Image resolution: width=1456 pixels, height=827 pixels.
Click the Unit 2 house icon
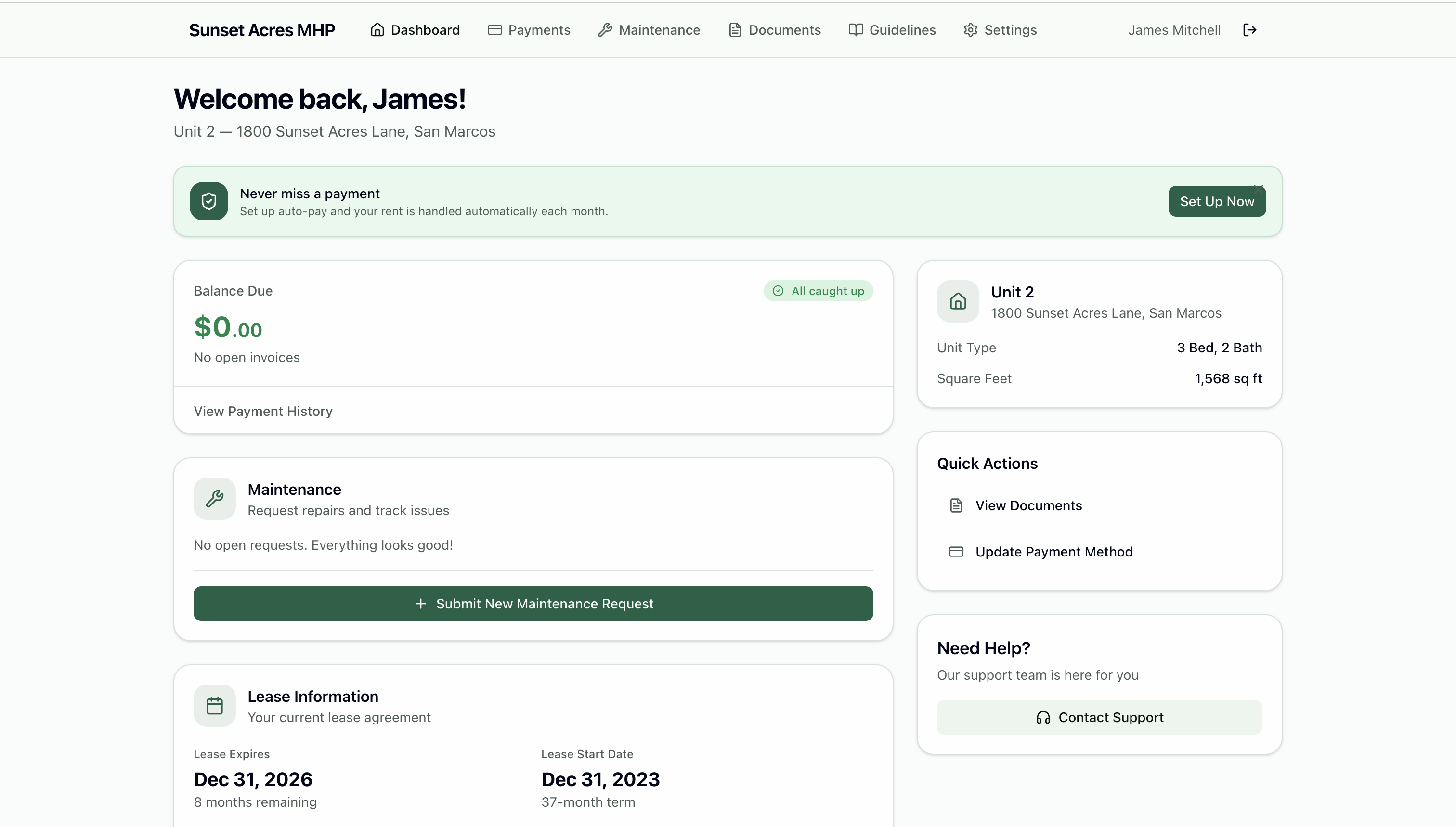pyautogui.click(x=958, y=301)
